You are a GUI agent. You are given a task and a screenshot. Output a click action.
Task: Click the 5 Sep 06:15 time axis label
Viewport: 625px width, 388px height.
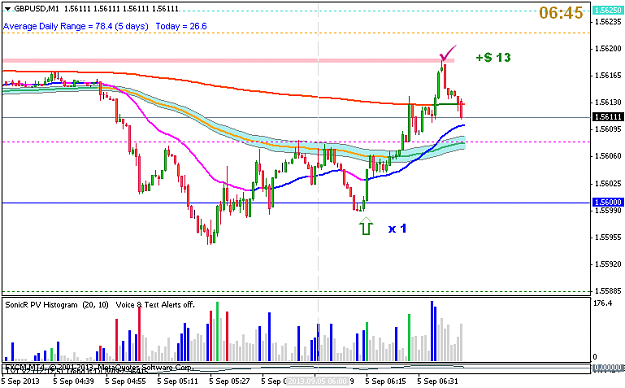[386, 381]
